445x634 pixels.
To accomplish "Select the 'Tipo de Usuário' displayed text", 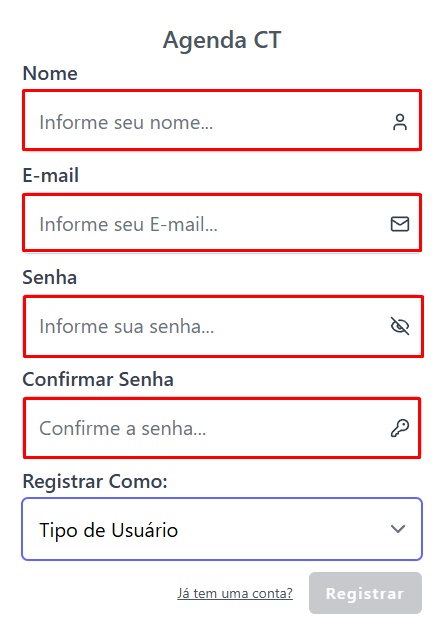I will [x=108, y=530].
